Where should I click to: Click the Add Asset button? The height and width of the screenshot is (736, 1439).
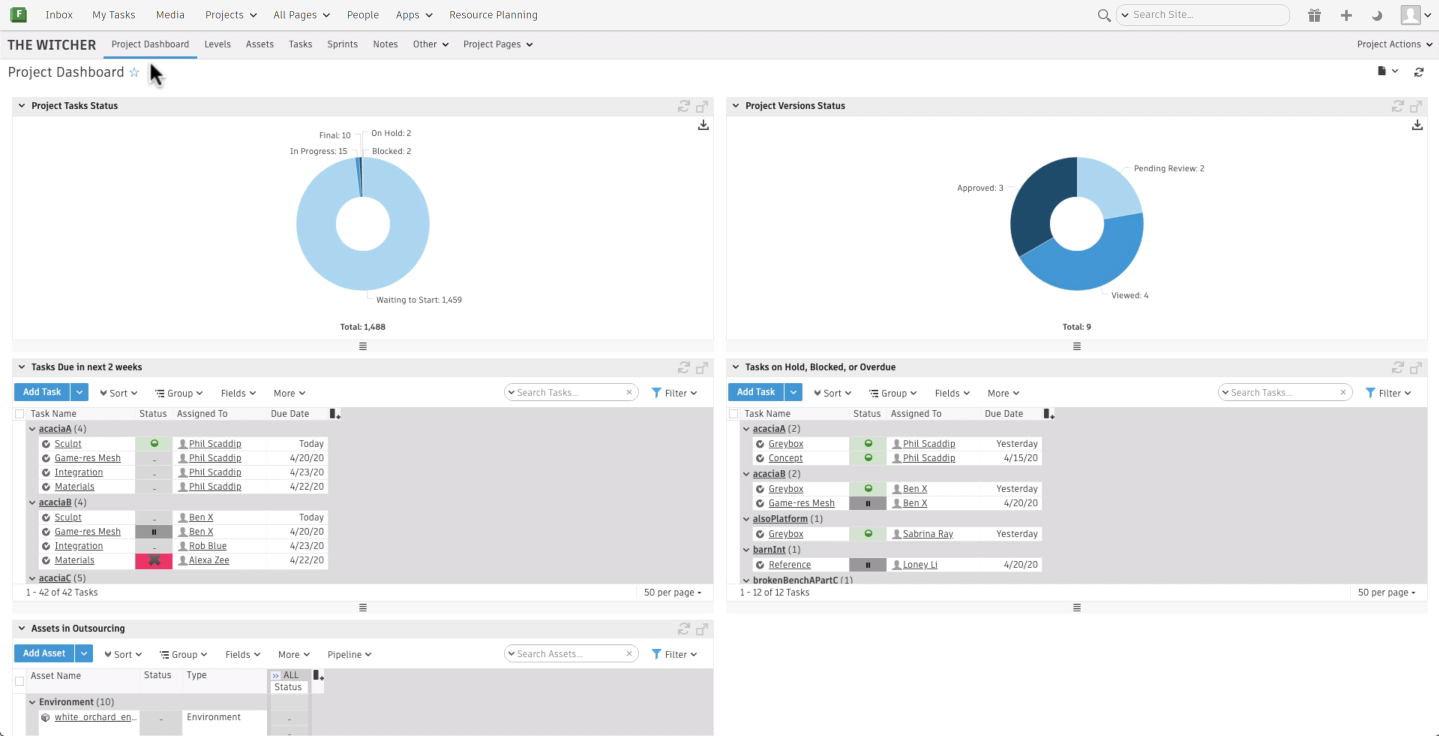[44, 653]
